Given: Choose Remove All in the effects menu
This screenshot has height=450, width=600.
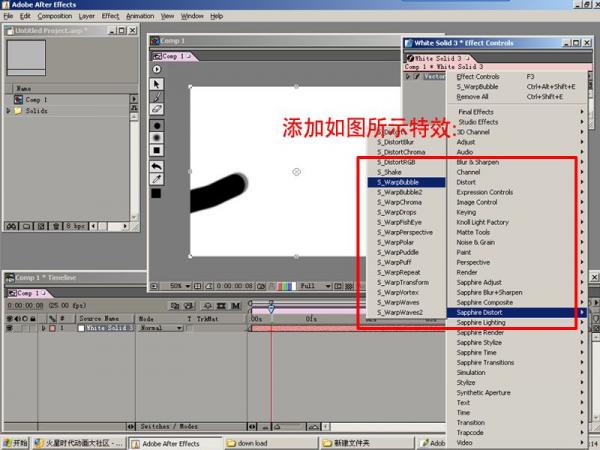Looking at the screenshot, I should pos(517,97).
